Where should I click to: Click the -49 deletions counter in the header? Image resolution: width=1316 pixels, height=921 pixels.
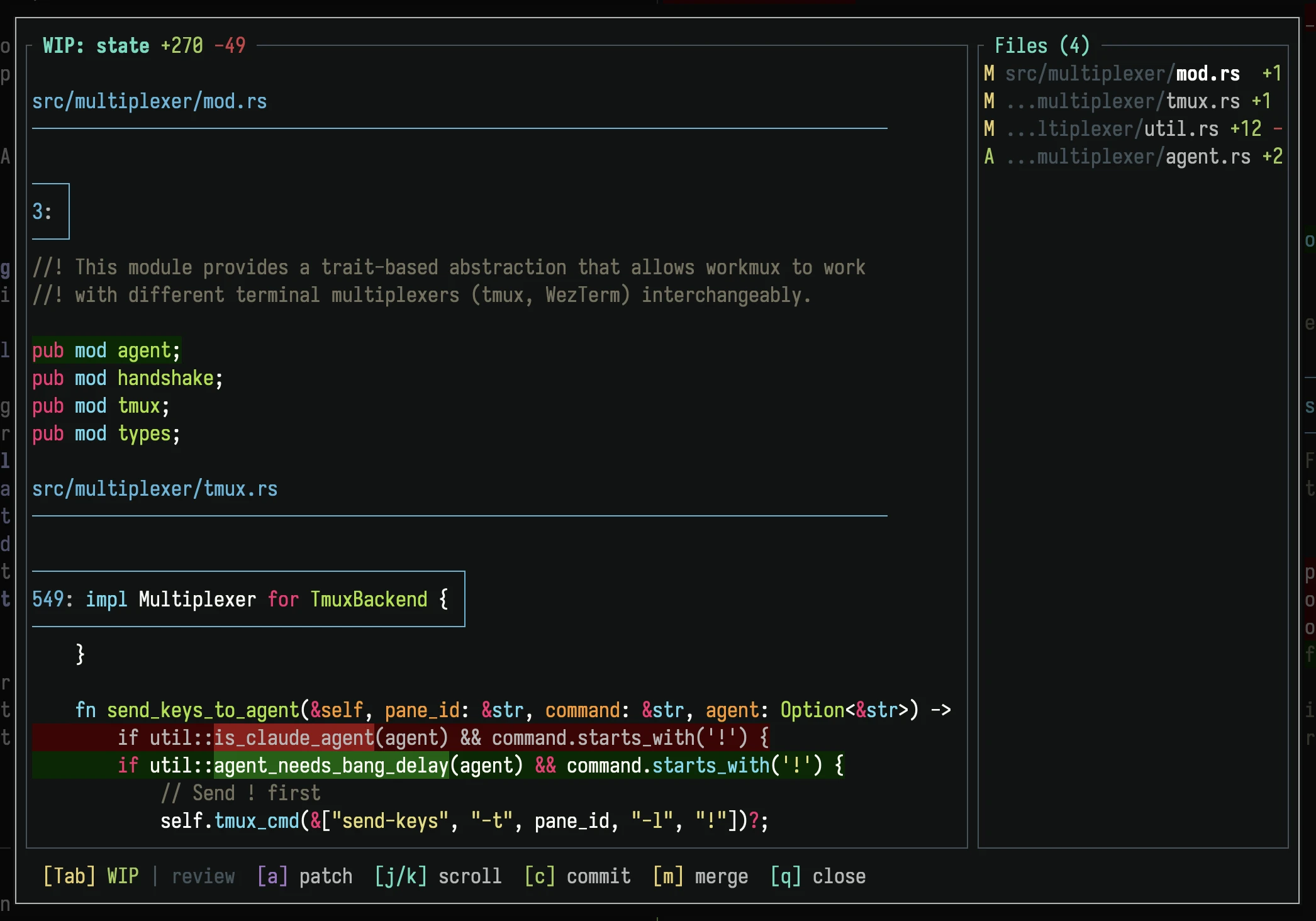[x=229, y=45]
